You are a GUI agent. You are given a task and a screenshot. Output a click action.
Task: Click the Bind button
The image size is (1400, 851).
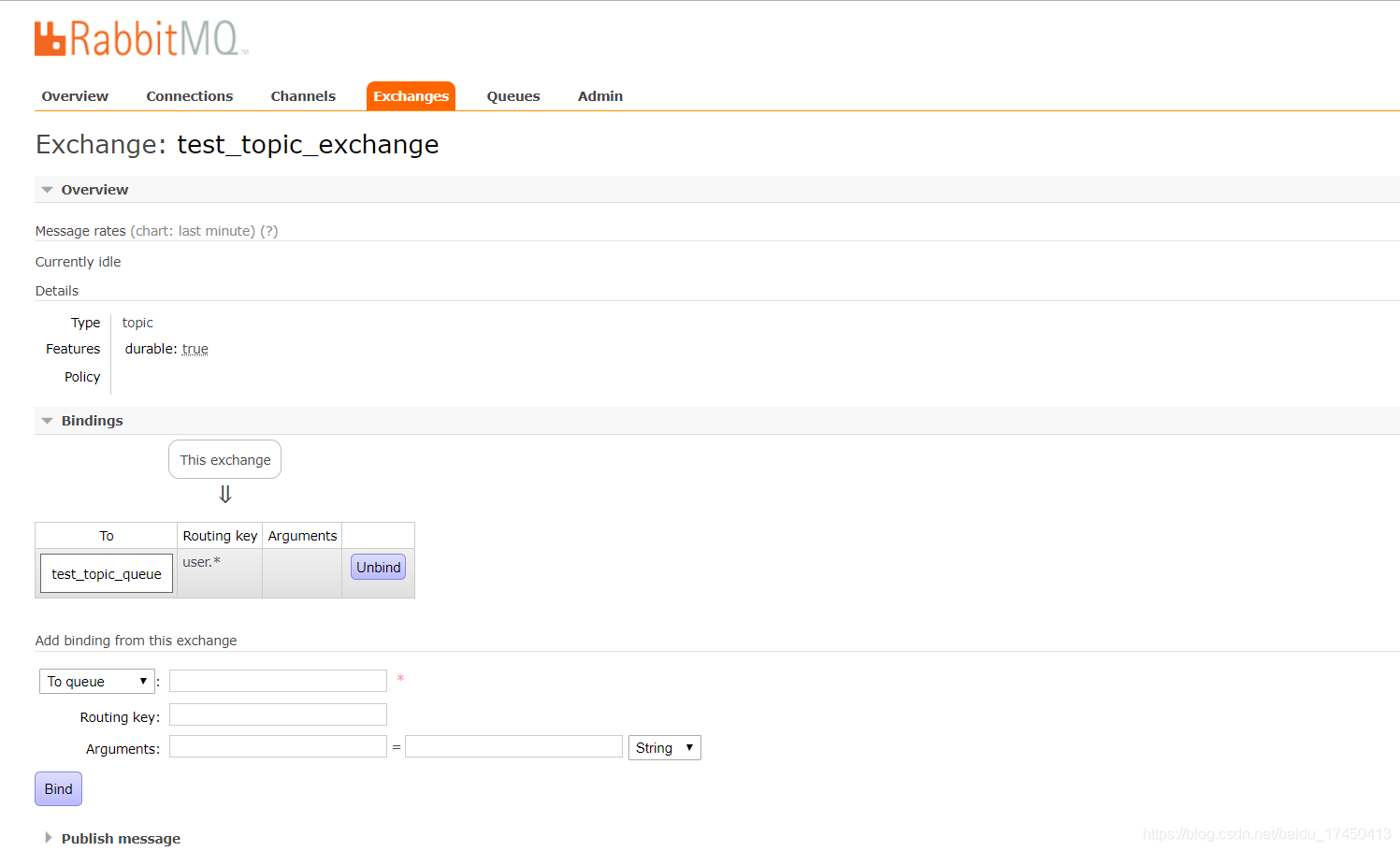[58, 789]
